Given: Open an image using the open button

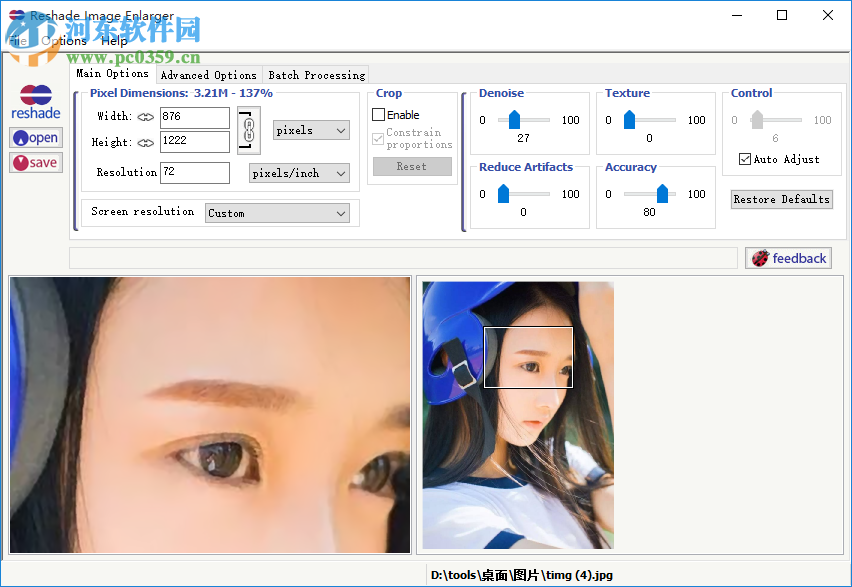Looking at the screenshot, I should [x=35, y=137].
